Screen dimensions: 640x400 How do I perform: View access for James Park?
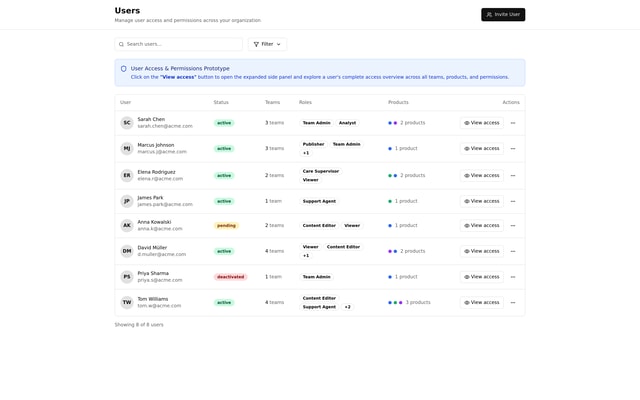tap(482, 201)
